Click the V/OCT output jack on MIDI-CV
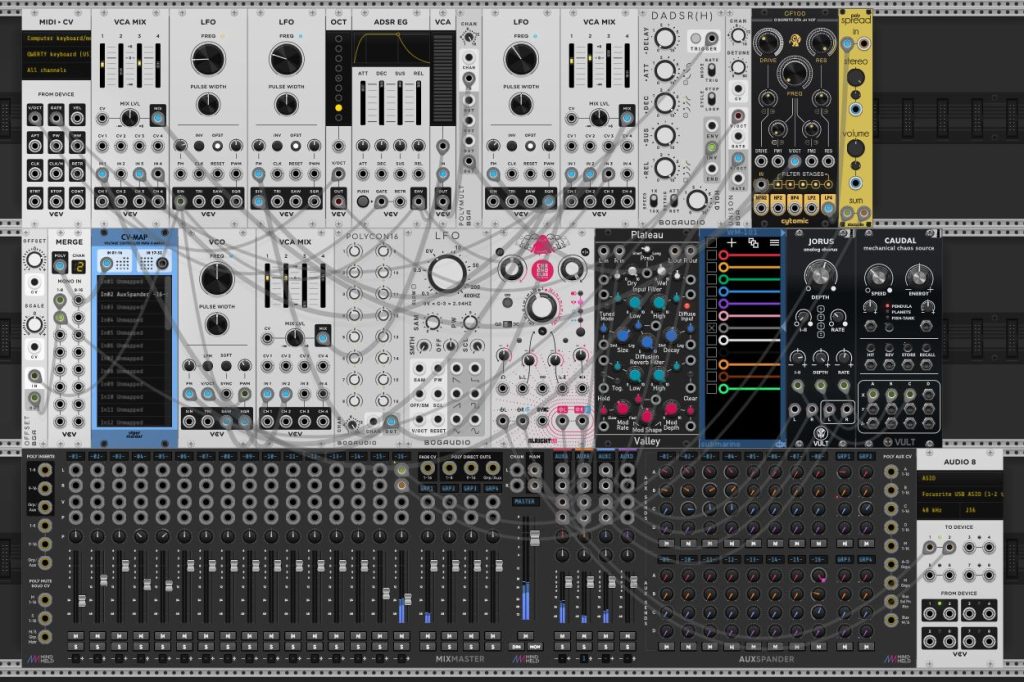 click(35, 118)
